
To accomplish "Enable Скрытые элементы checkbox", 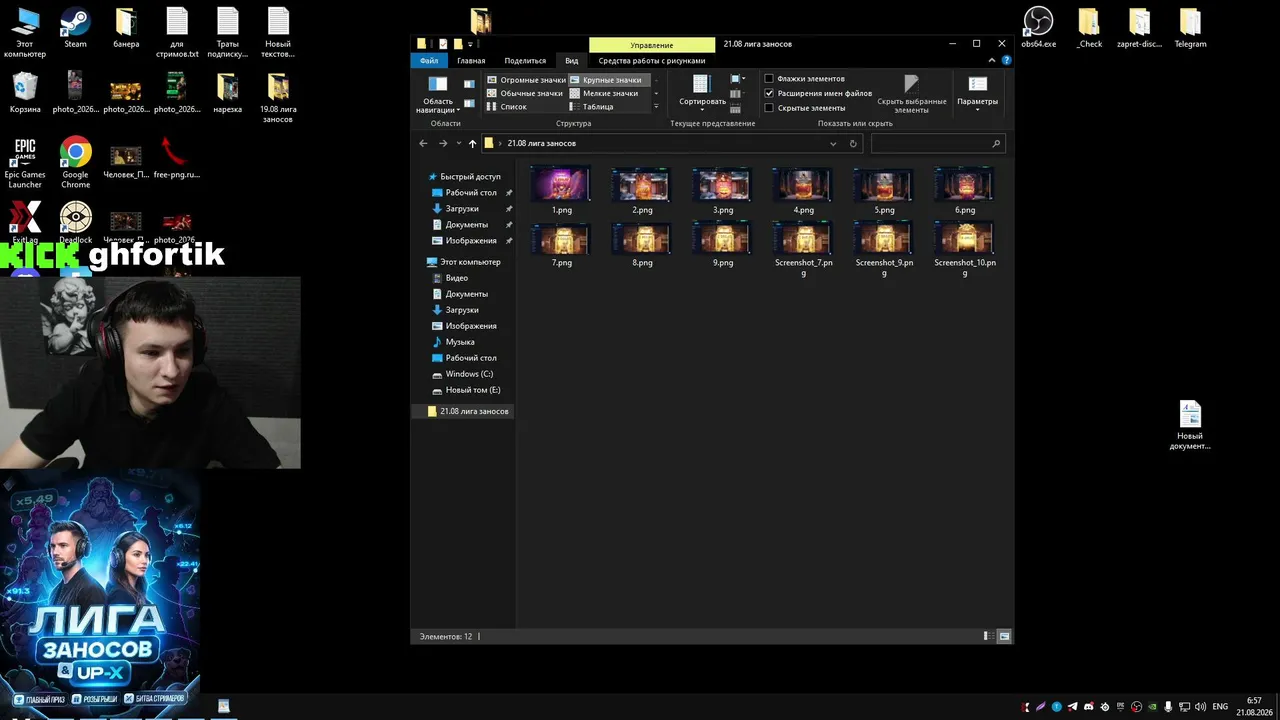I will 769,107.
